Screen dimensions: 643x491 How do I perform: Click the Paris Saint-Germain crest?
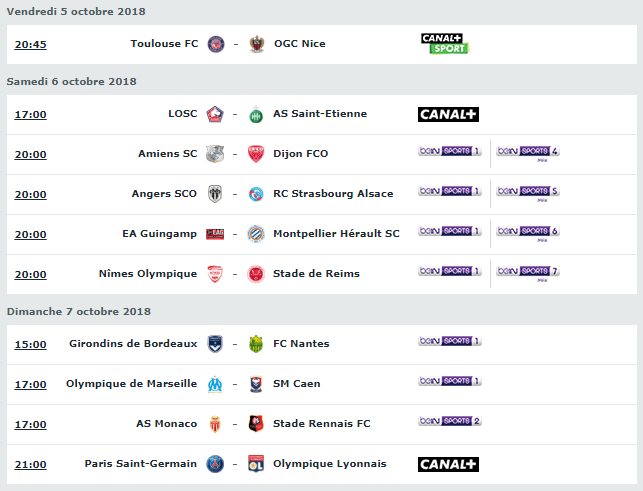tap(215, 464)
